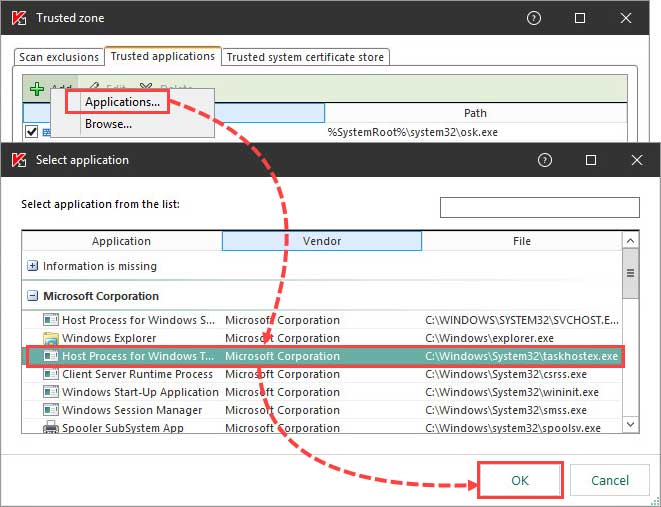Focus the application search field
661x507 pixels.
[540, 207]
